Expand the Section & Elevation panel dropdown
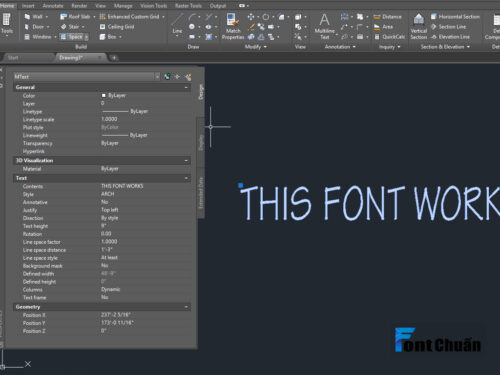This screenshot has width=500, height=375. pyautogui.click(x=468, y=47)
